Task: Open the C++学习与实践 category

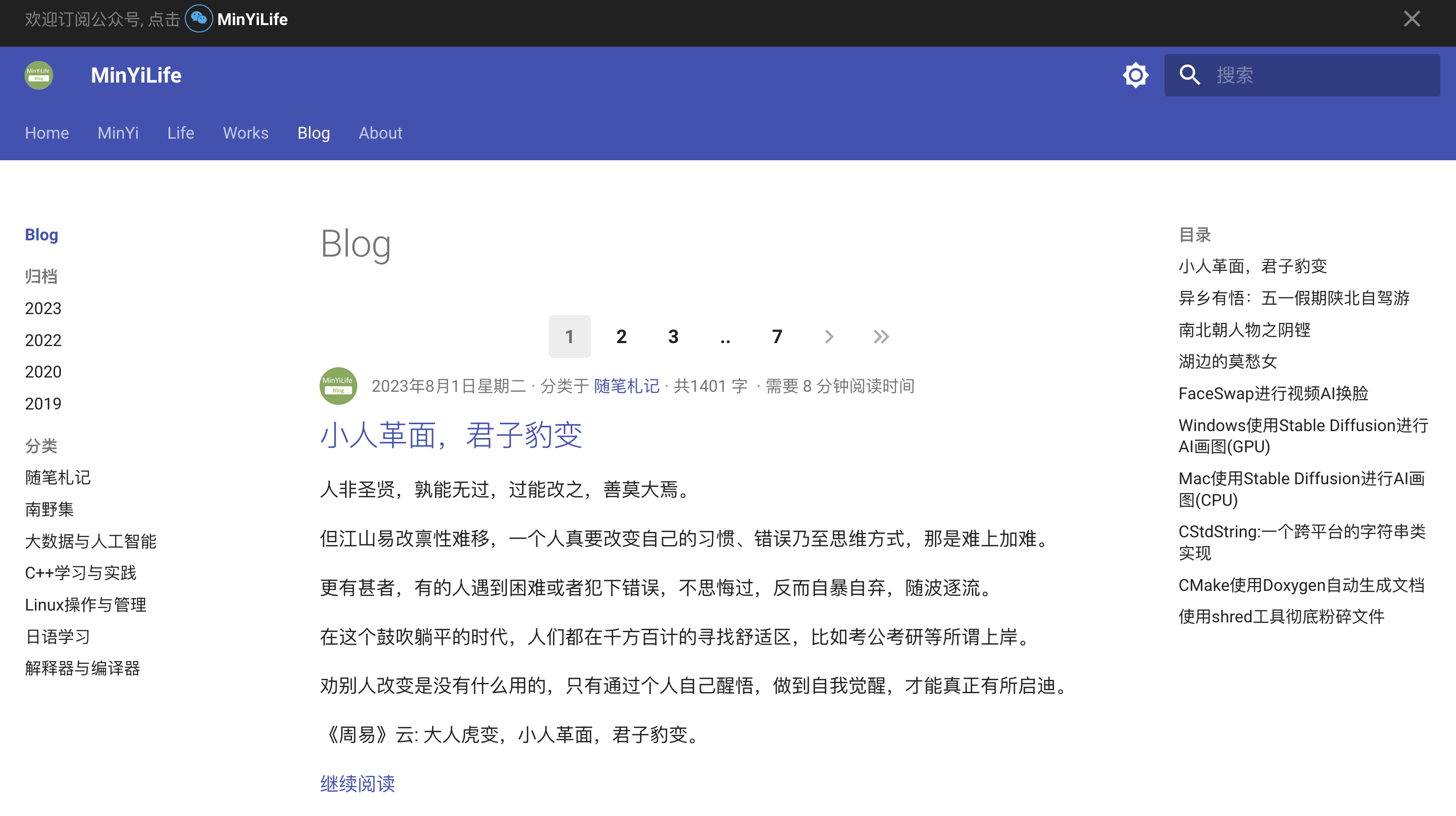Action: [x=81, y=573]
